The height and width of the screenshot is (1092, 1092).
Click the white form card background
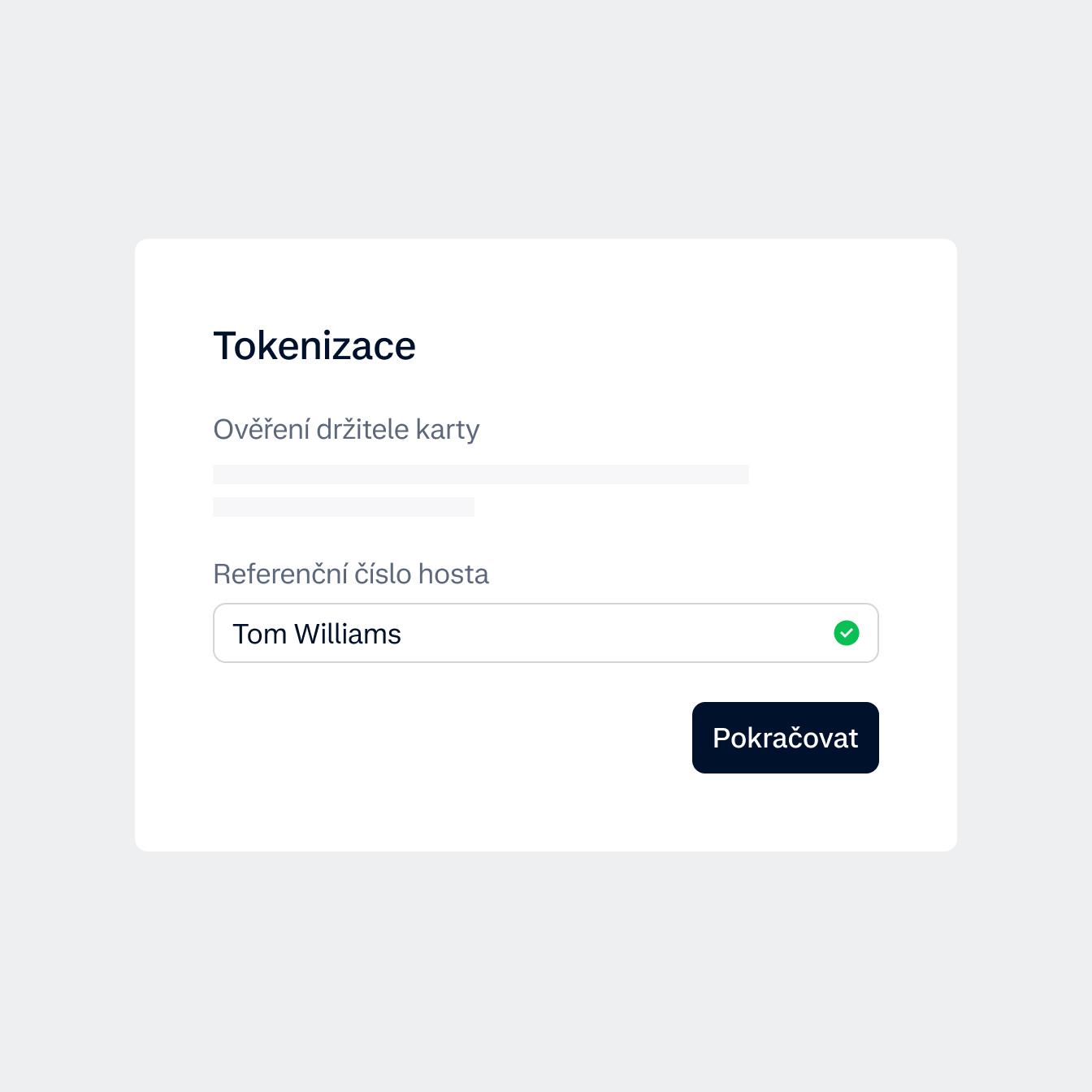pos(546,812)
